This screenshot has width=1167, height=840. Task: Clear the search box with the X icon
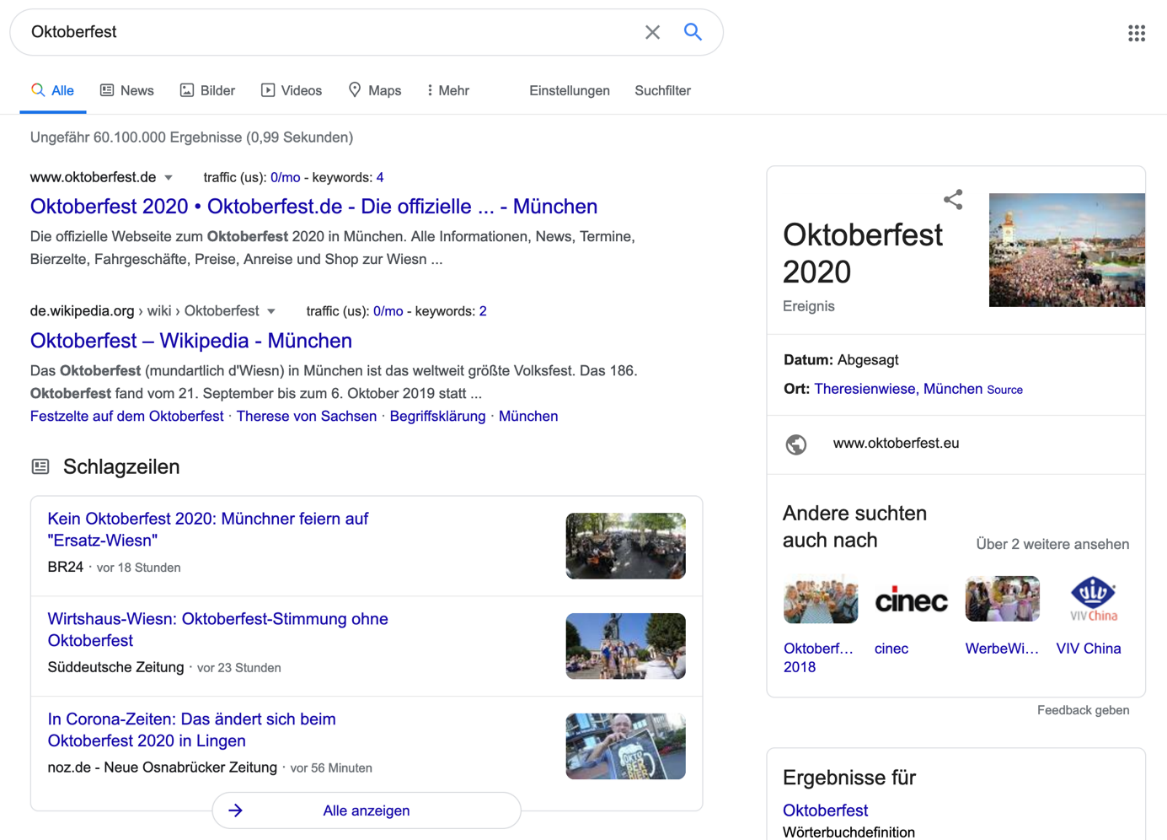[x=652, y=32]
